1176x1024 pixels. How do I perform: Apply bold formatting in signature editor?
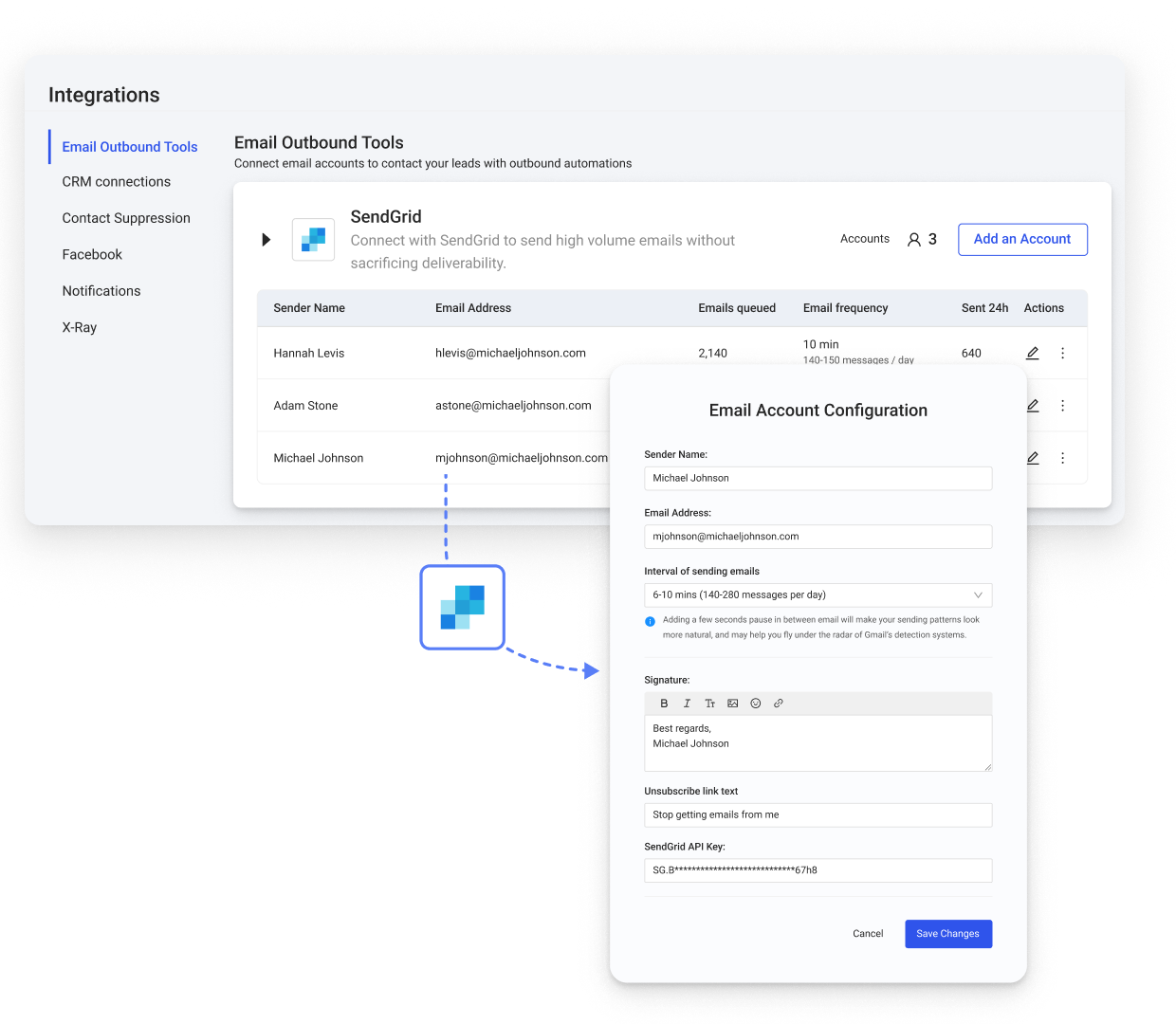[664, 704]
